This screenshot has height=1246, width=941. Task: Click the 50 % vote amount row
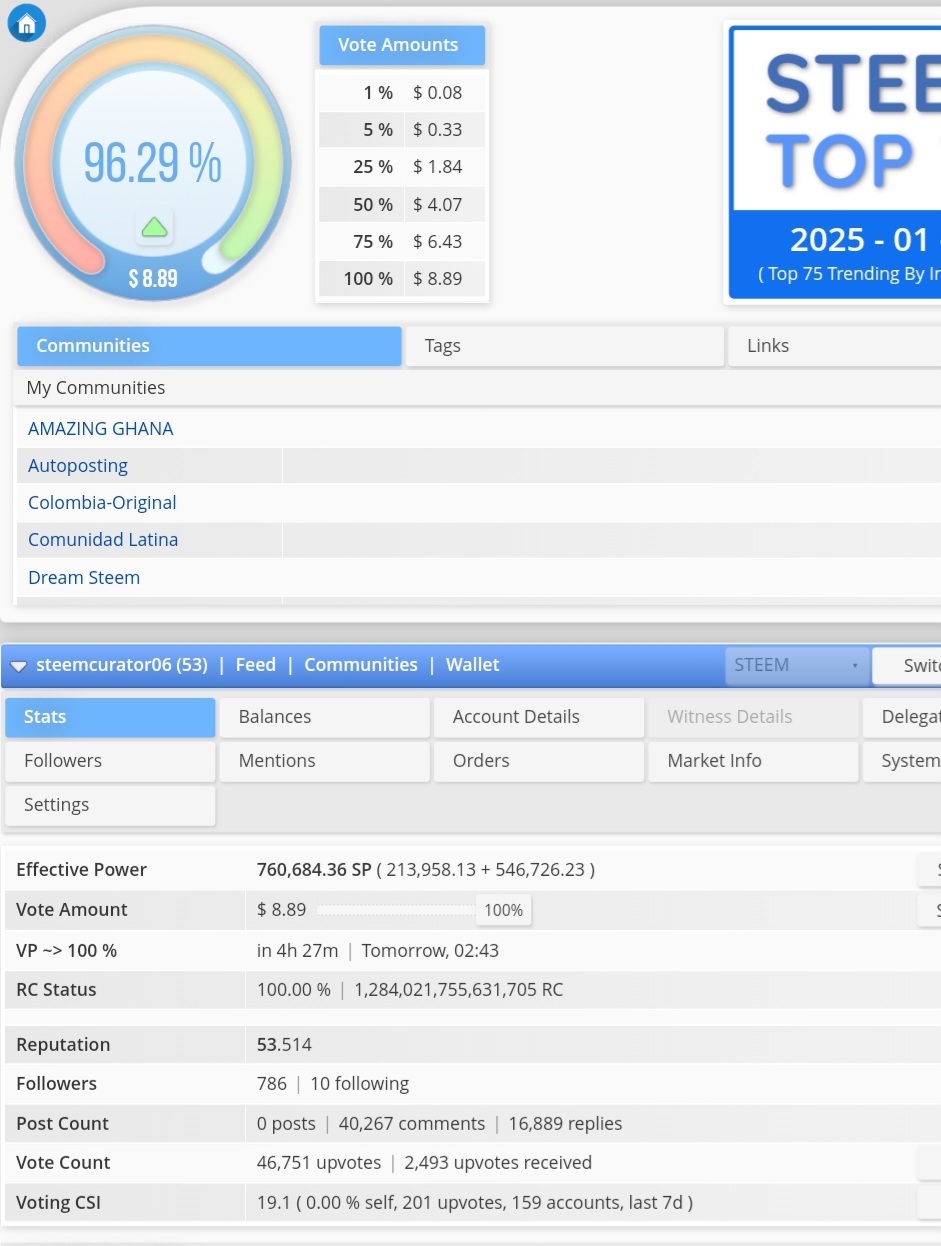402,205
